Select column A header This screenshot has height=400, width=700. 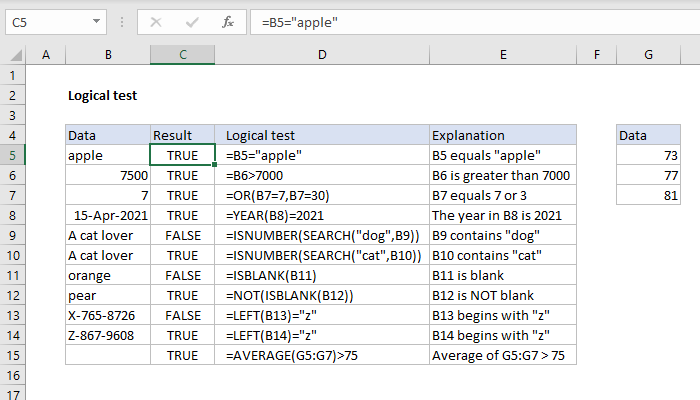pyautogui.click(x=46, y=56)
